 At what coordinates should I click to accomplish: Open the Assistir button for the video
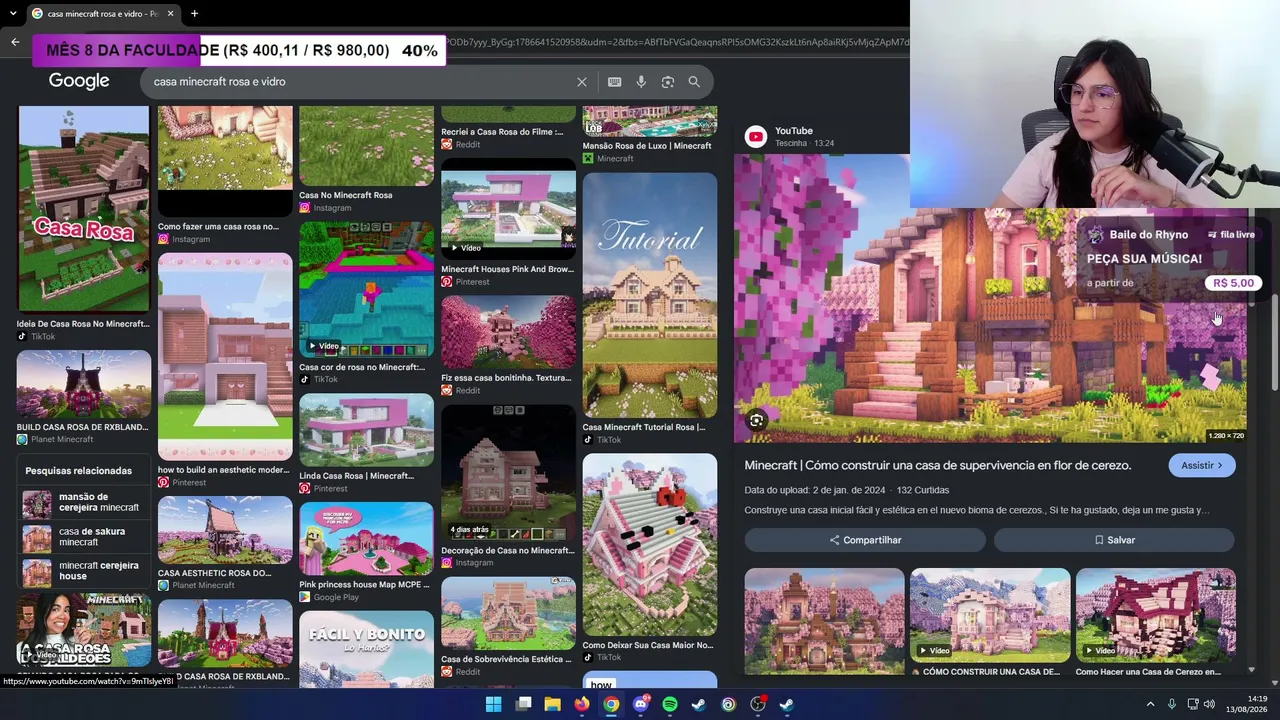click(x=1202, y=465)
